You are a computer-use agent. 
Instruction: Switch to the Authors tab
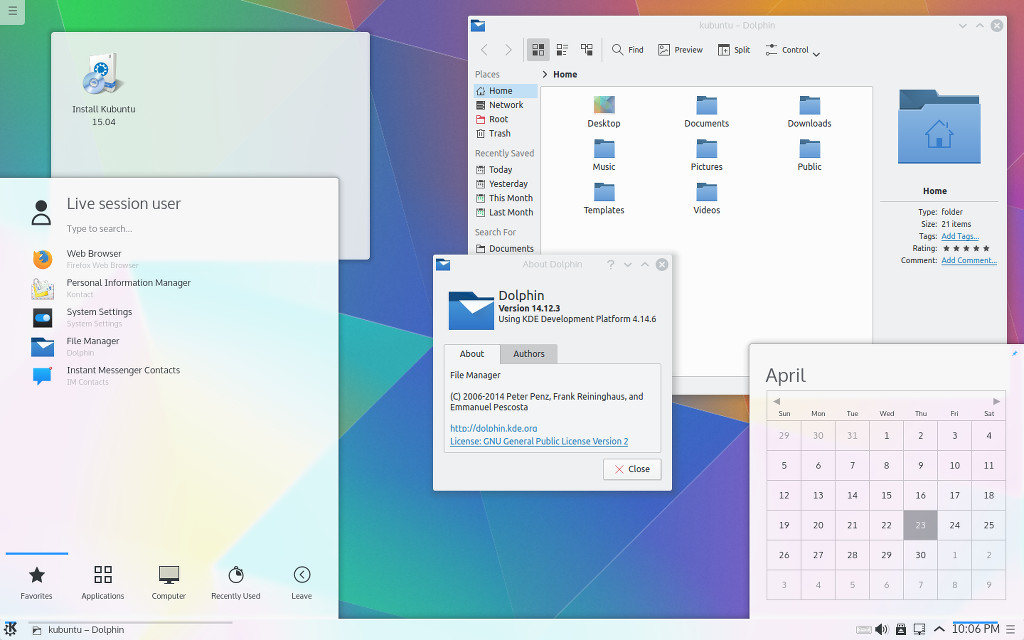[528, 354]
